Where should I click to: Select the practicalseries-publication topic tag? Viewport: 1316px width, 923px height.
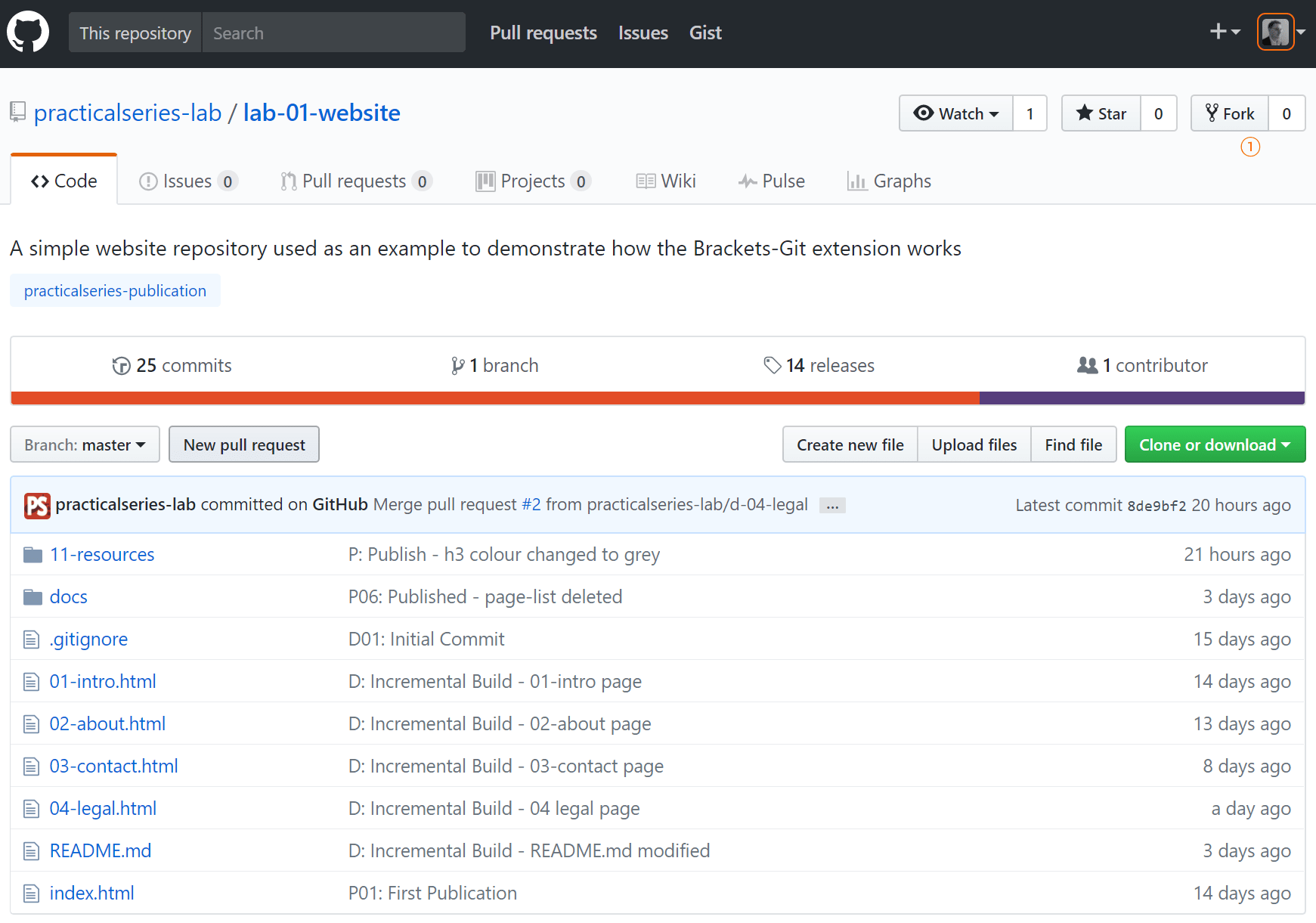[115, 291]
